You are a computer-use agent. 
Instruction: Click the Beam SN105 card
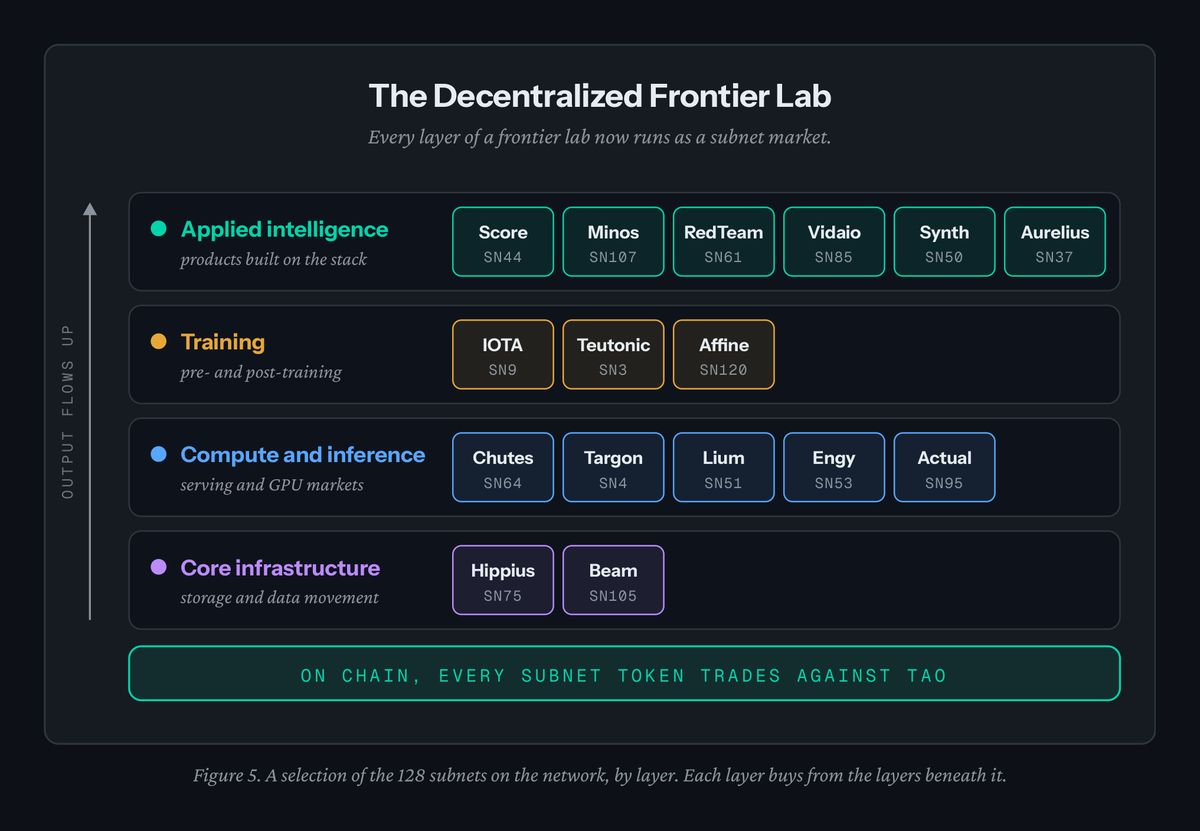point(613,581)
